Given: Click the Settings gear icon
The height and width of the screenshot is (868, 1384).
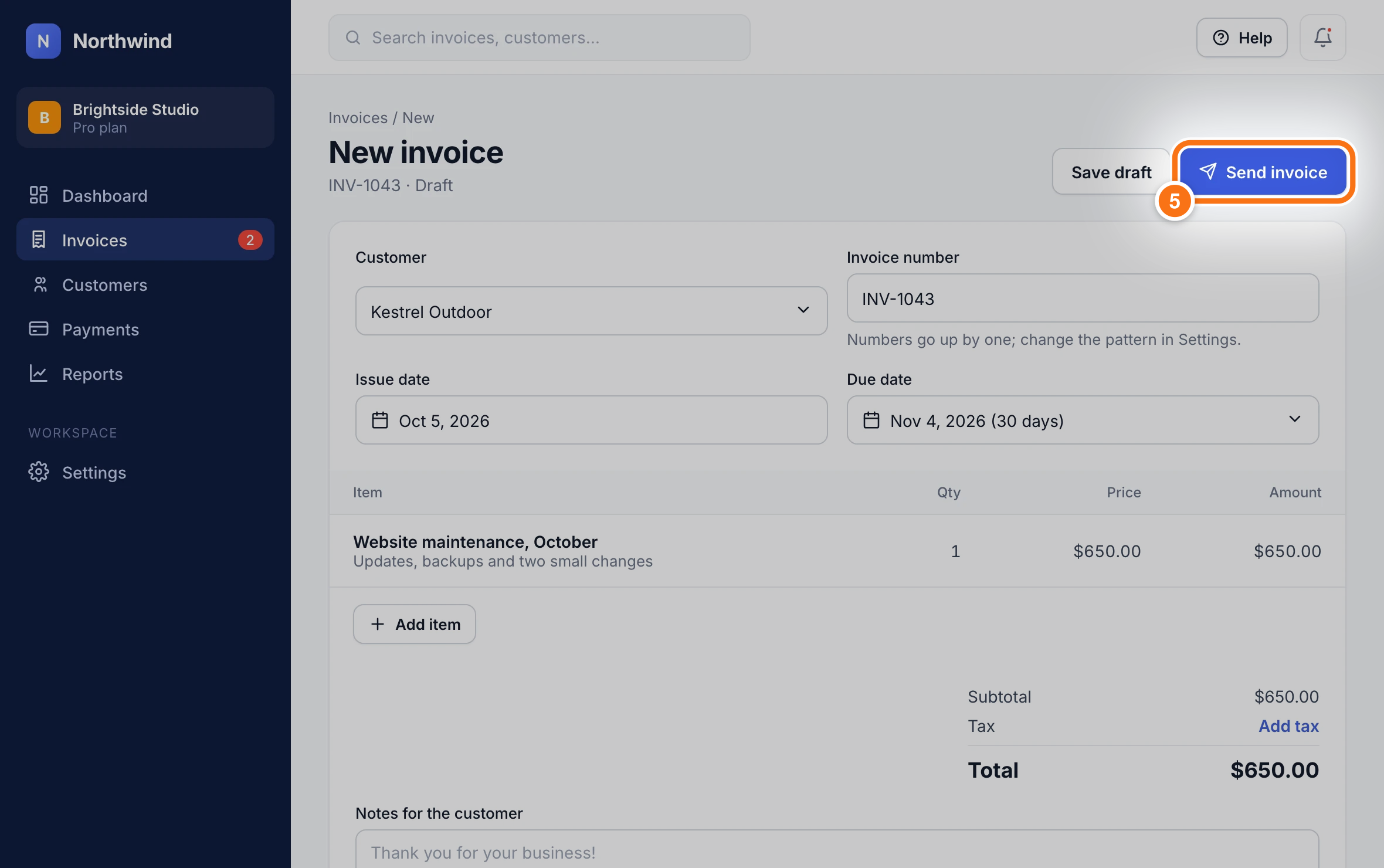Looking at the screenshot, I should pyautogui.click(x=39, y=472).
